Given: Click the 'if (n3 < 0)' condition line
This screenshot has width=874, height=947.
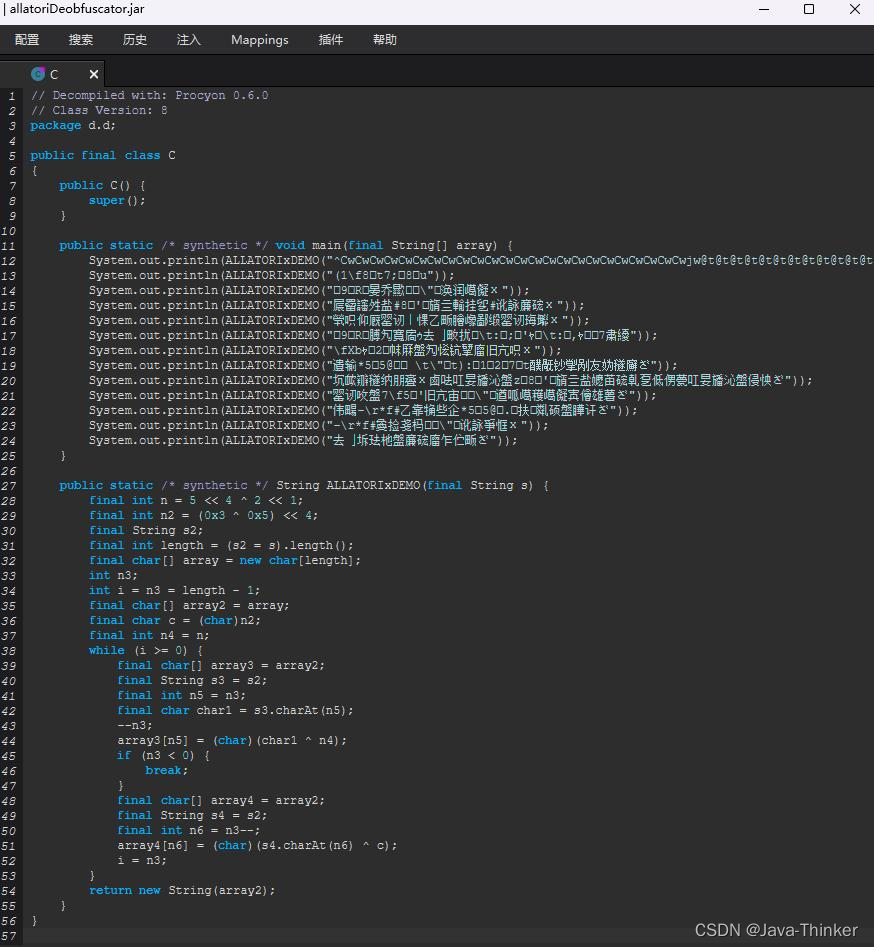Looking at the screenshot, I should pos(163,756).
